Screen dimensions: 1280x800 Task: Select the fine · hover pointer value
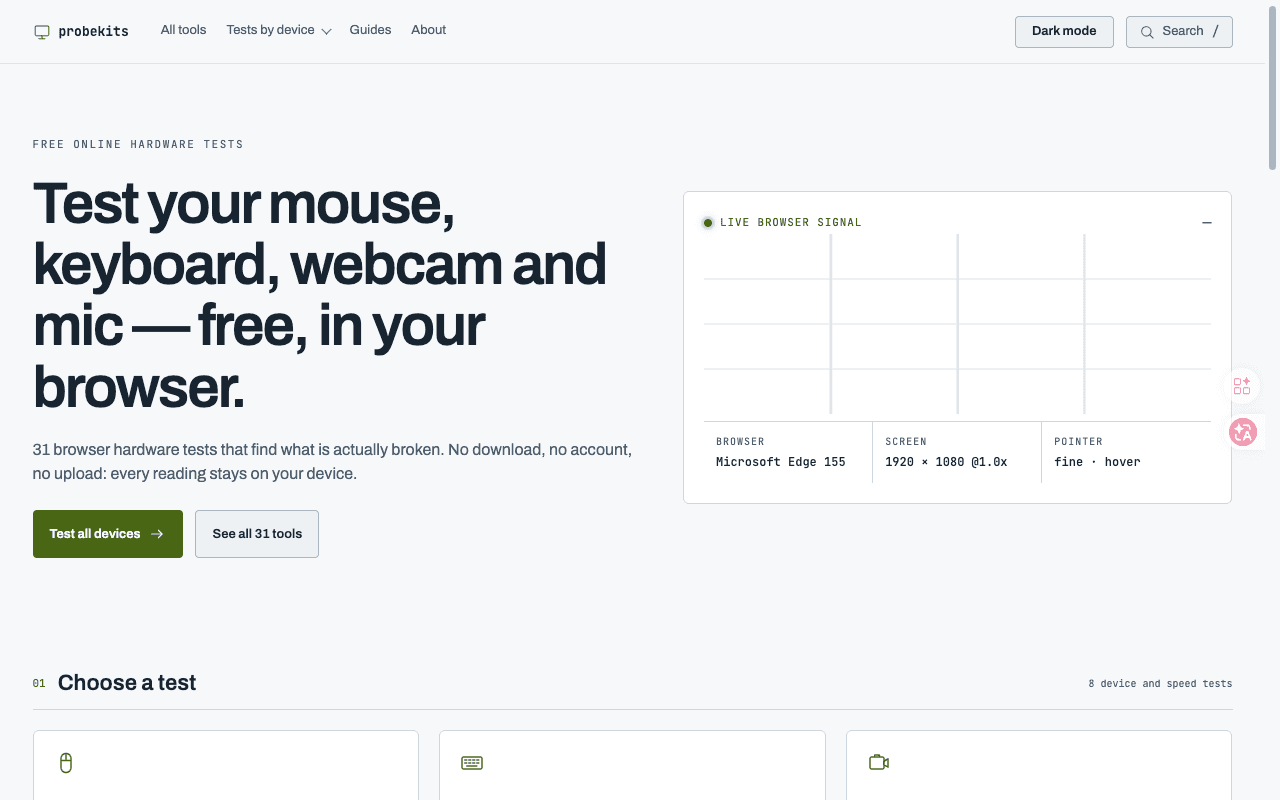tap(1097, 462)
